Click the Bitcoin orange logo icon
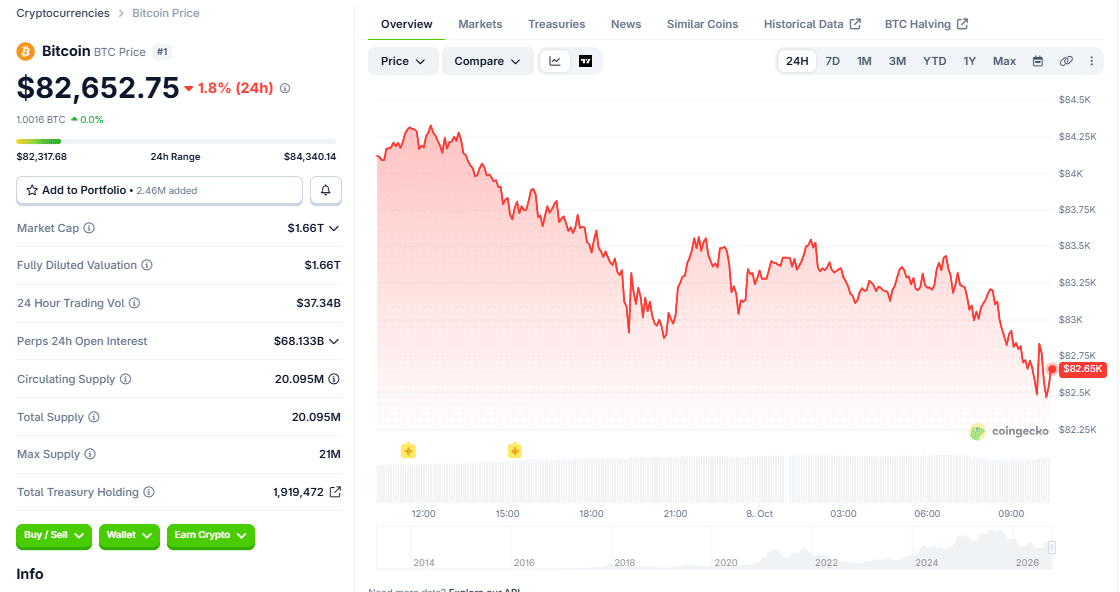Screen dimensions: 1120x592 [26, 51]
